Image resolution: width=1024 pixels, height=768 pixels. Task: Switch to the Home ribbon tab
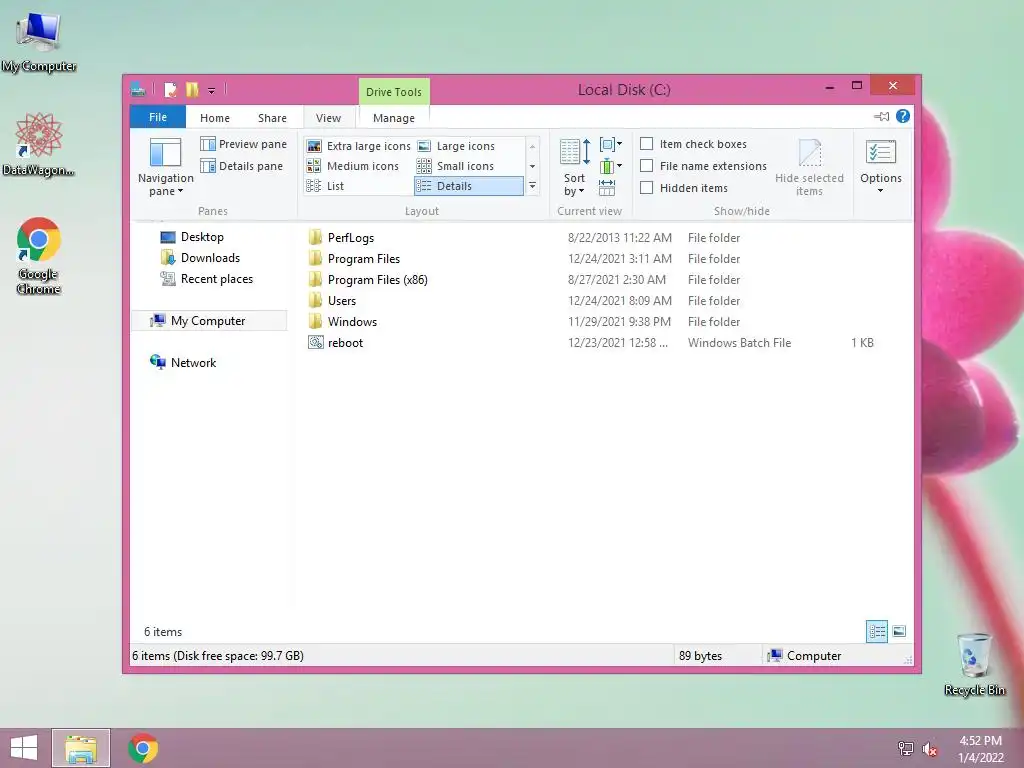coord(215,118)
